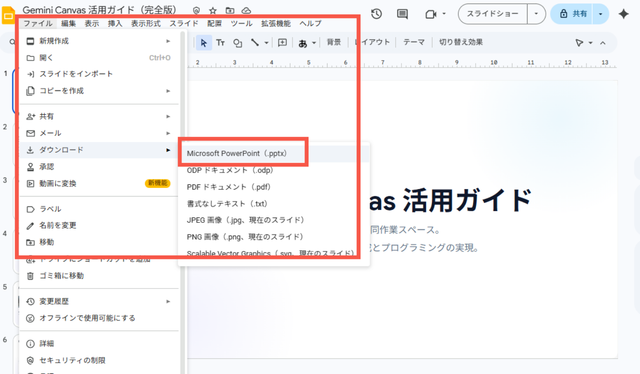Viewport: 640px width, 374px height.
Task: Expand the 変更履歴 submenu
Action: [x=168, y=301]
